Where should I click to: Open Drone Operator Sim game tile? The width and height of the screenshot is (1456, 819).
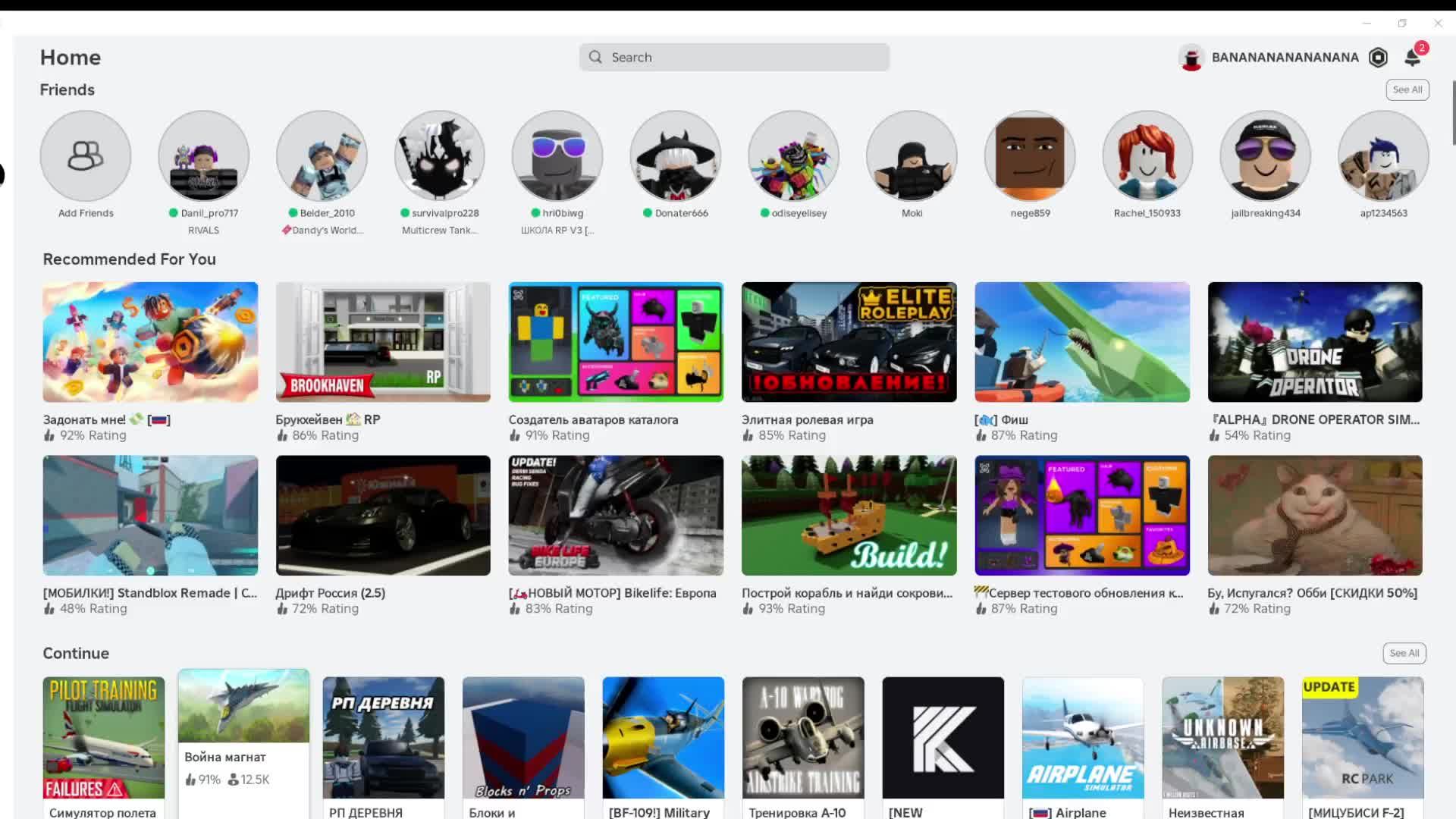1314,342
